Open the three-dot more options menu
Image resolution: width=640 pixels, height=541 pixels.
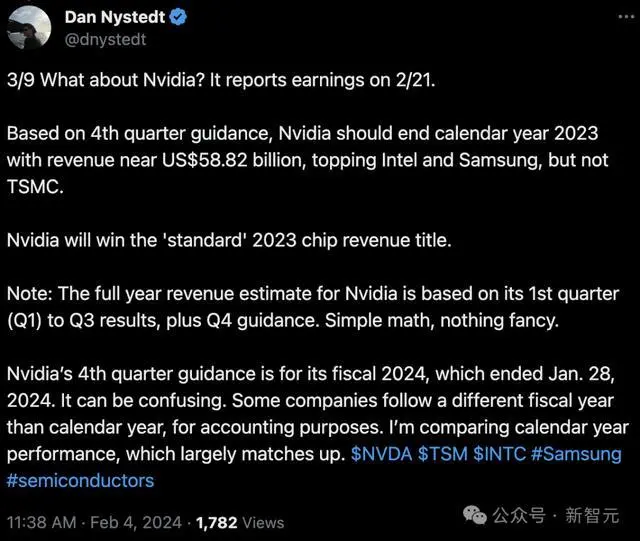point(626,17)
